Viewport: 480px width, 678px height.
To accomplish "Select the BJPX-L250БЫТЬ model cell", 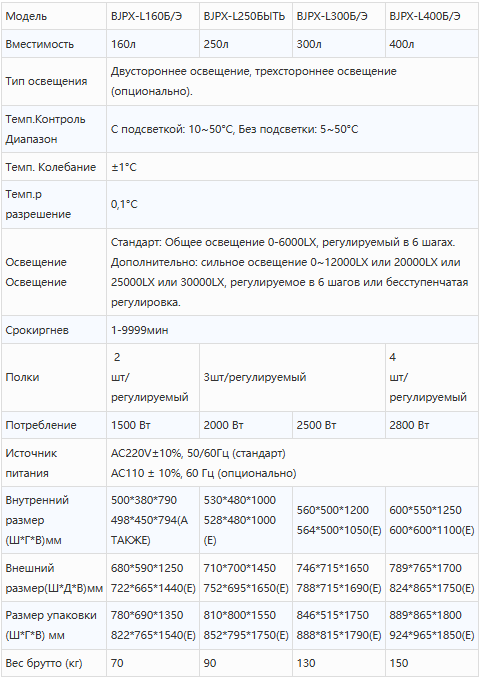I will pos(246,16).
